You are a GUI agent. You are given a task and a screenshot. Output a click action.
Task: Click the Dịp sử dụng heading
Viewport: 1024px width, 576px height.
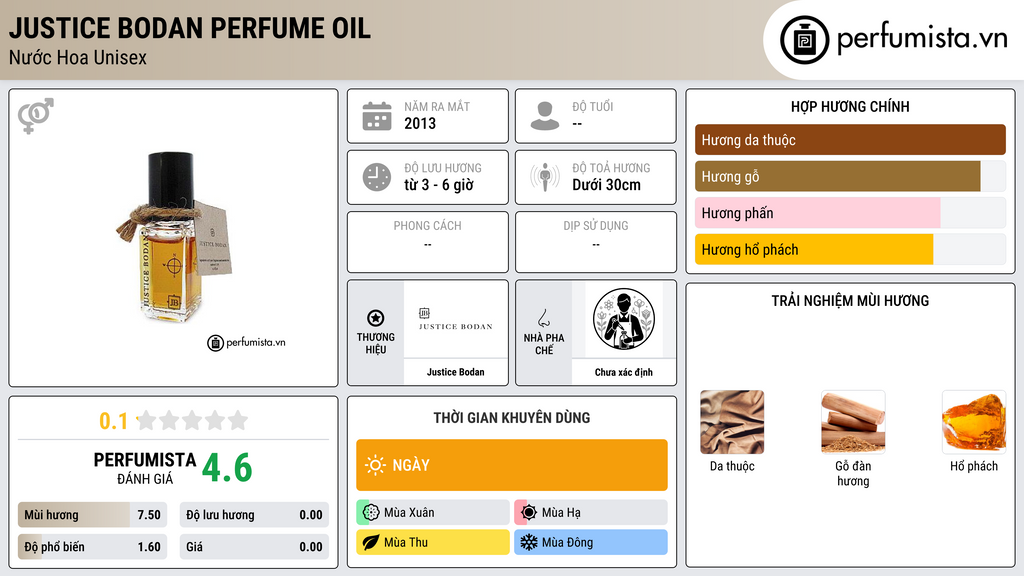596,225
